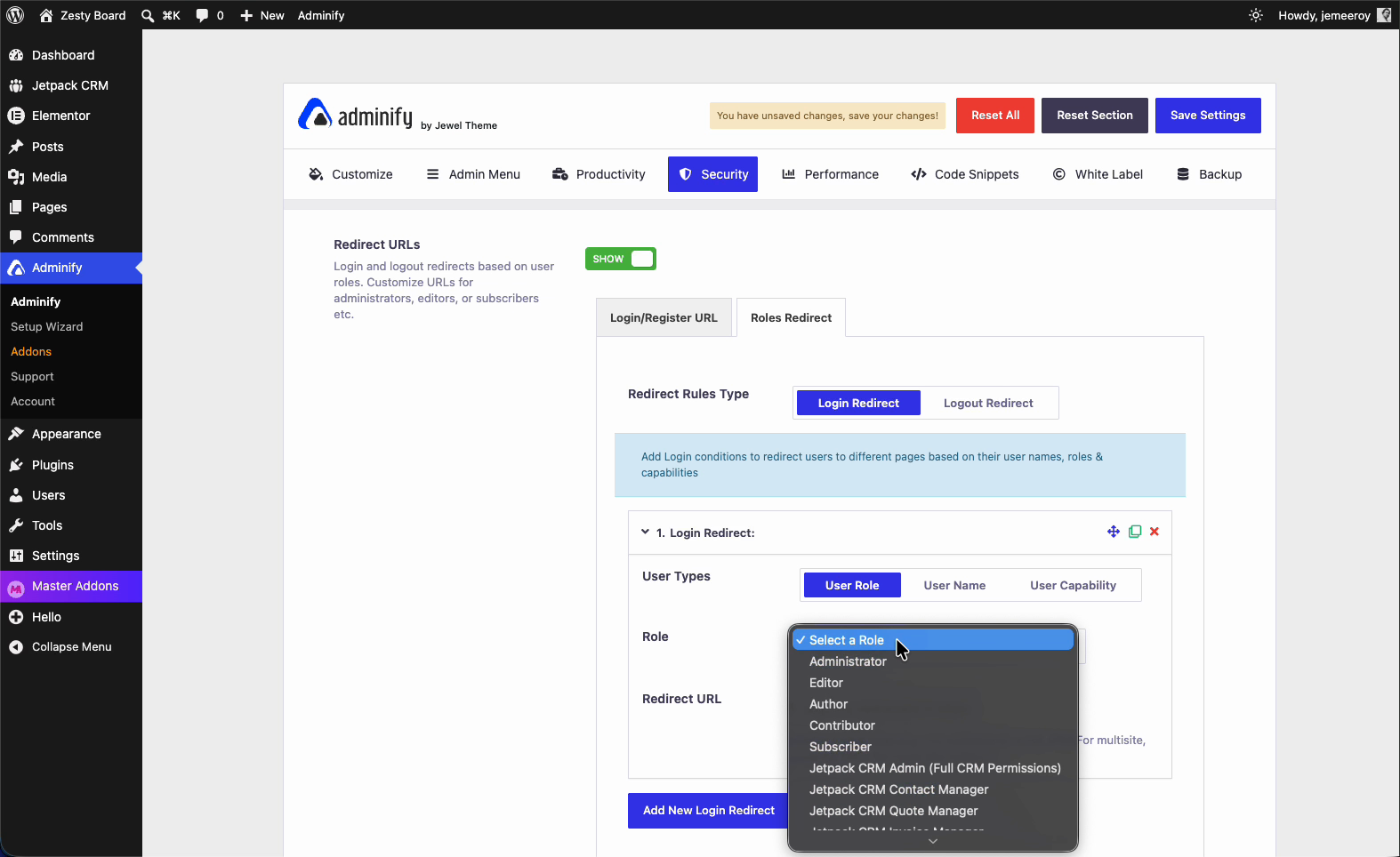Viewport: 1400px width, 857px height.
Task: Choose Jetpack CRM Contact Manager role
Action: (x=932, y=789)
